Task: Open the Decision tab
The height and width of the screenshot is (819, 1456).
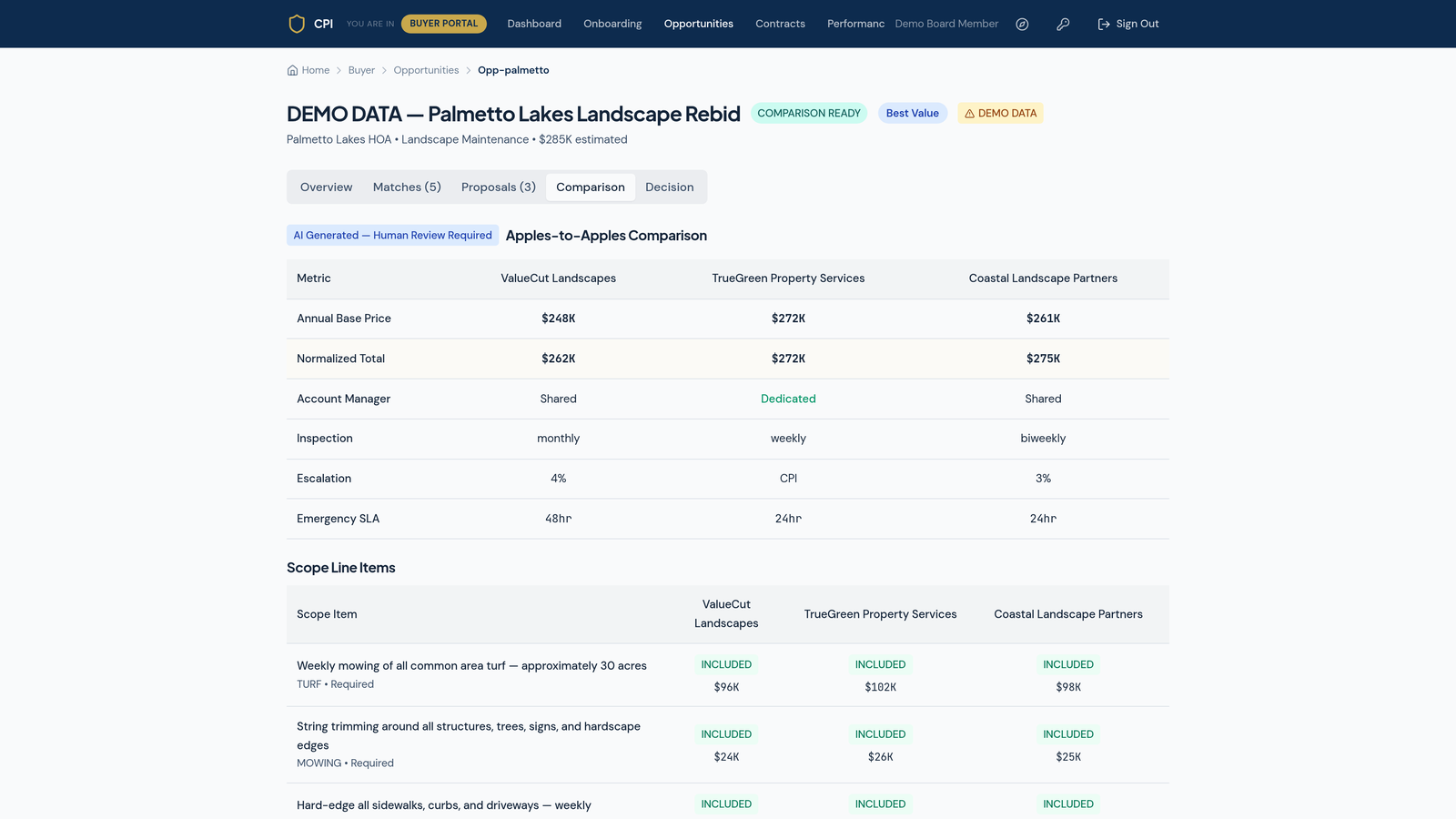Action: click(670, 187)
